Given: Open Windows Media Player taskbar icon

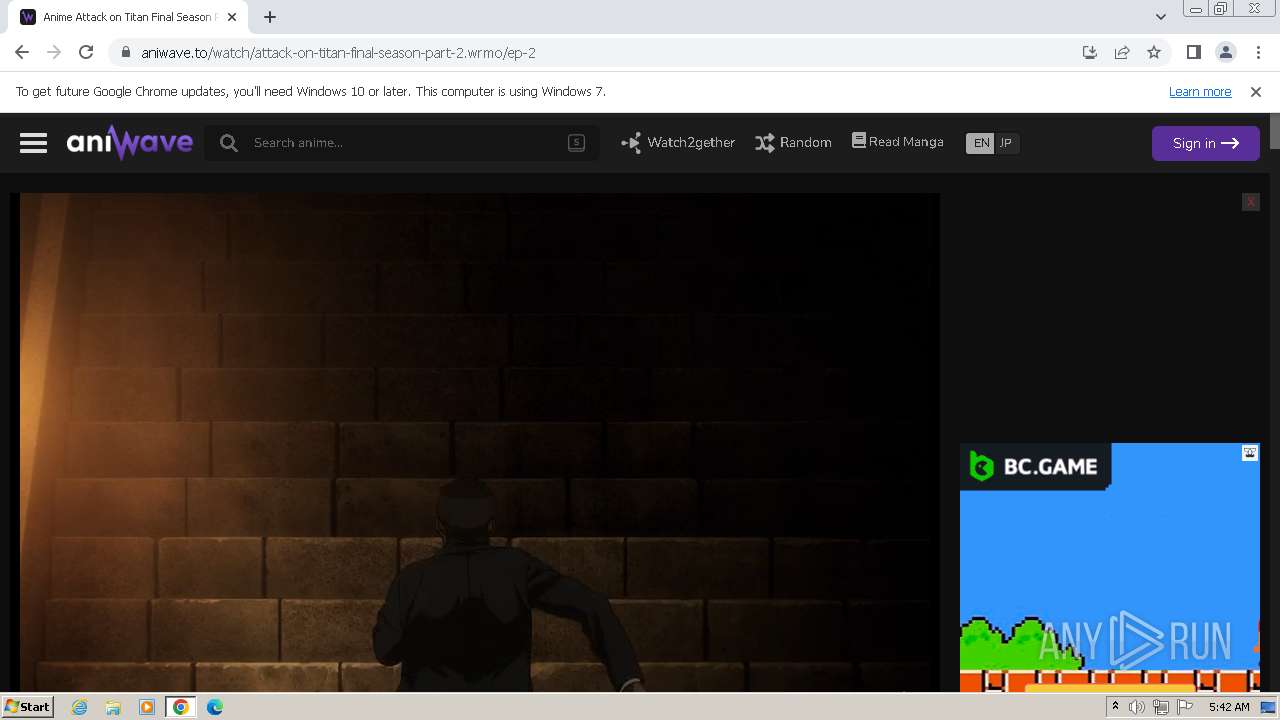Looking at the screenshot, I should [147, 707].
